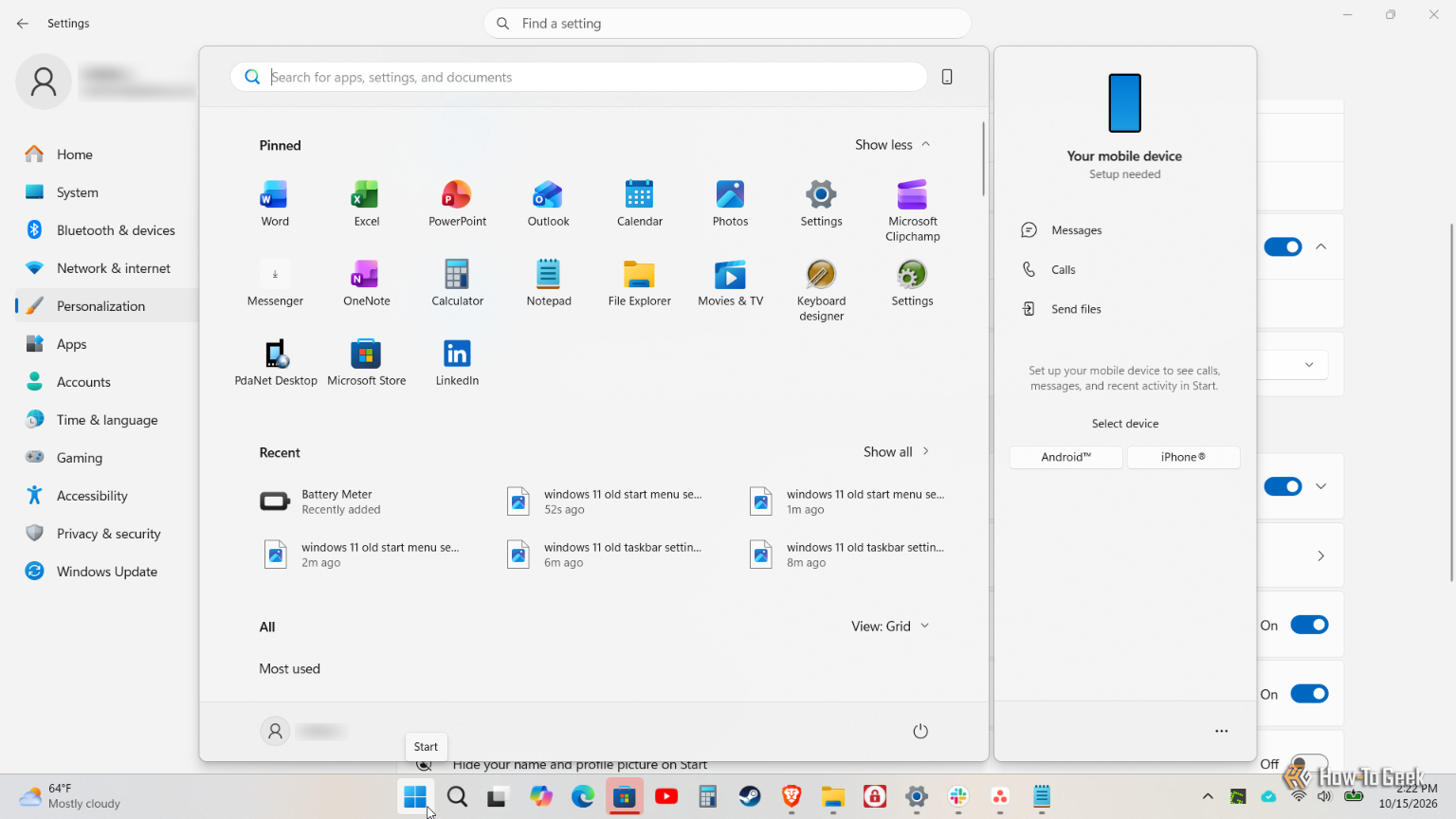Navigate to Windows Update in Settings
Image resolution: width=1456 pixels, height=819 pixels.
(106, 572)
